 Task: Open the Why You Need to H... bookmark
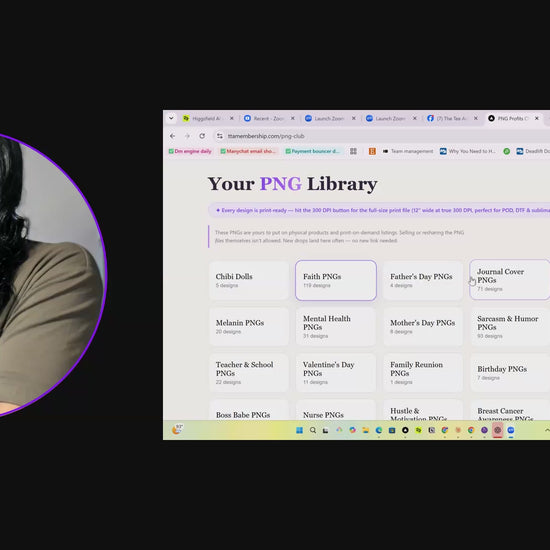click(x=468, y=151)
